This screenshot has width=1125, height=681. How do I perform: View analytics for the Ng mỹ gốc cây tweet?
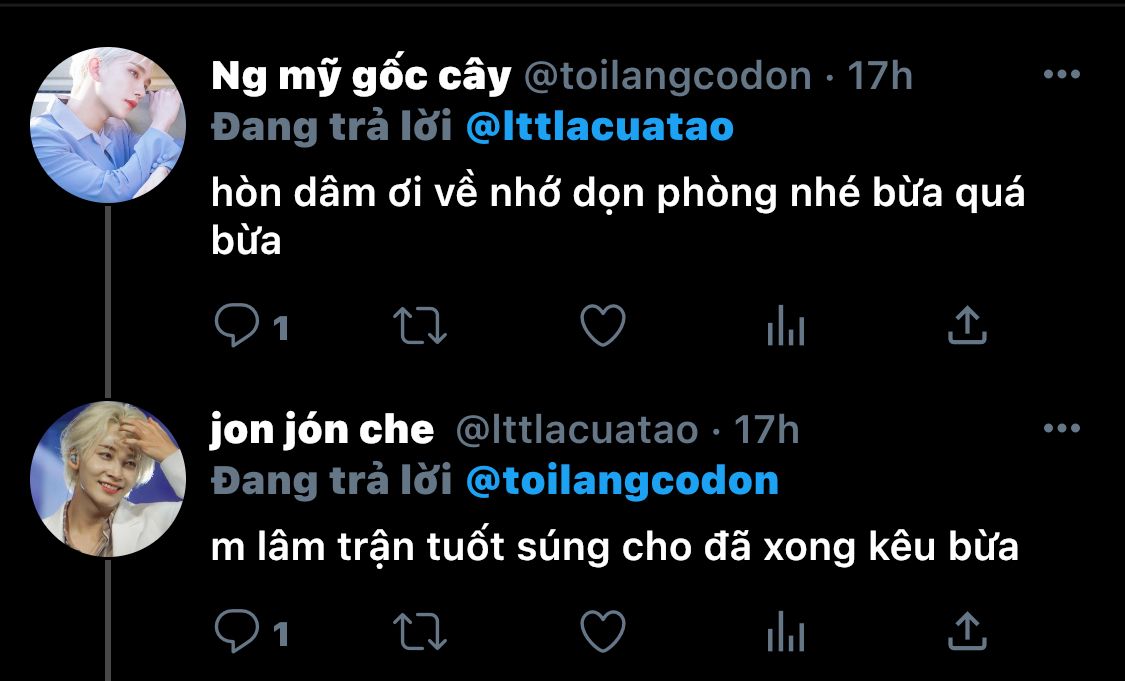(x=786, y=327)
